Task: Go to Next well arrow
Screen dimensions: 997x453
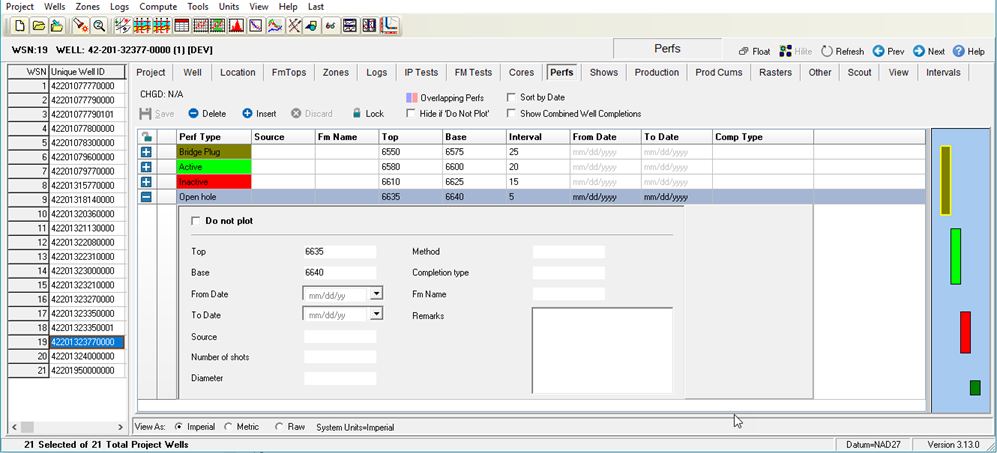Action: [919, 52]
